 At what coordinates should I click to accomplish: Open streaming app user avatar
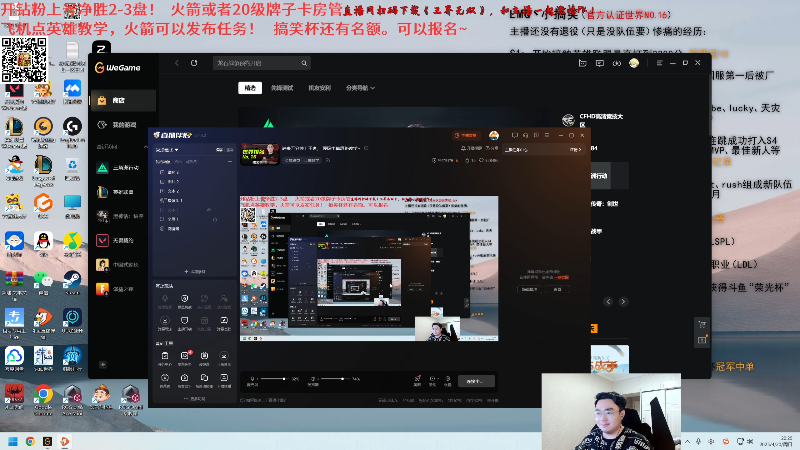(493, 135)
